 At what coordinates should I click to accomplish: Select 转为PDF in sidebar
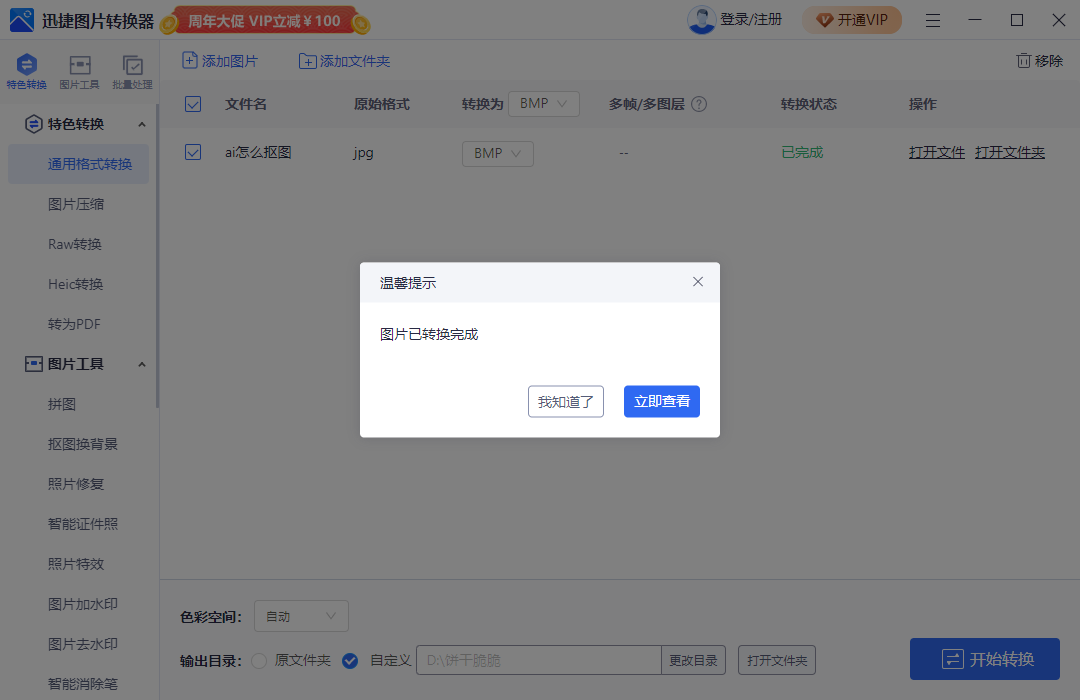[74, 324]
